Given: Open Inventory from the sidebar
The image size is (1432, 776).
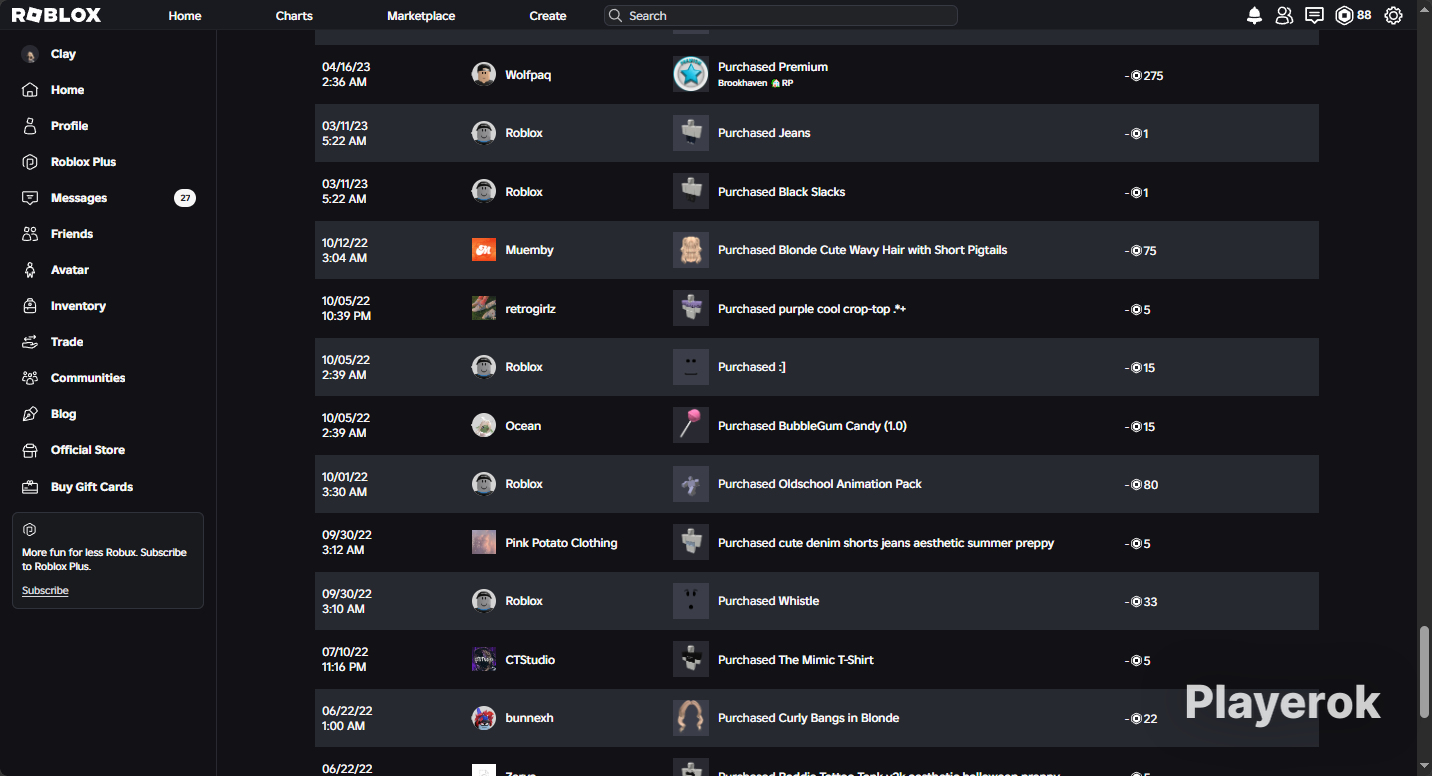Looking at the screenshot, I should tap(78, 306).
